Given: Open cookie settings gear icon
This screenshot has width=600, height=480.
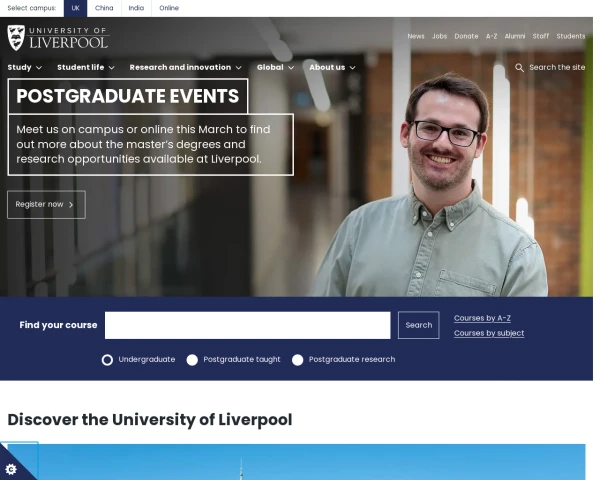Looking at the screenshot, I should (11, 469).
